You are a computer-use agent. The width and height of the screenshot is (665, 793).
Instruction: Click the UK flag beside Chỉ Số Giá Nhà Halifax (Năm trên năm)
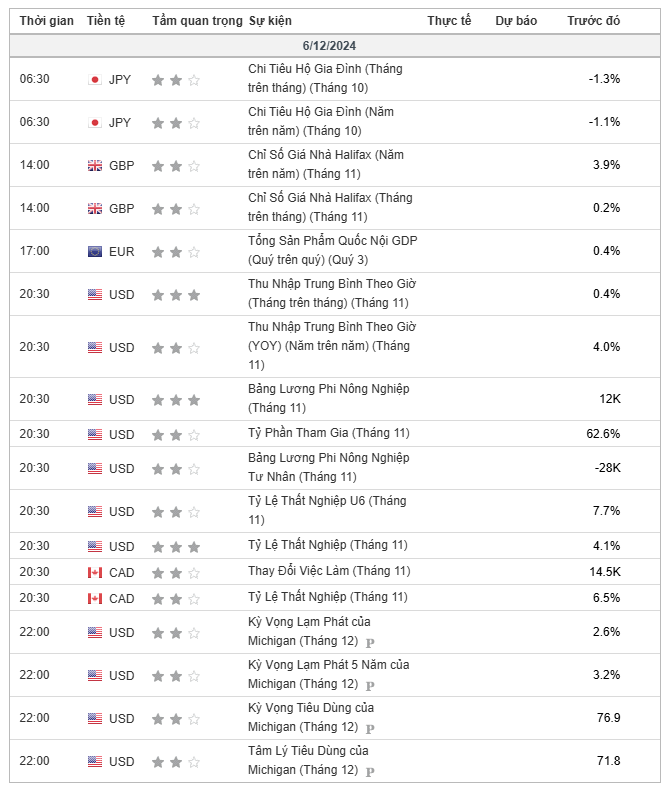[x=95, y=166]
